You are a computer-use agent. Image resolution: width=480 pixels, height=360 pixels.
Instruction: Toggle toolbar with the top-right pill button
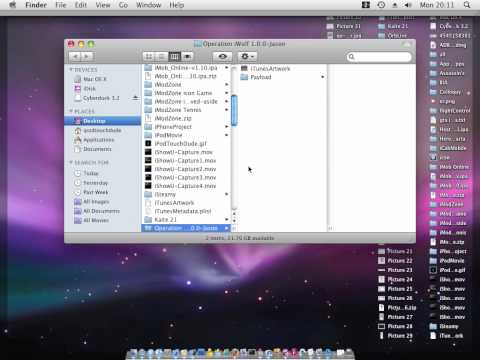(406, 44)
